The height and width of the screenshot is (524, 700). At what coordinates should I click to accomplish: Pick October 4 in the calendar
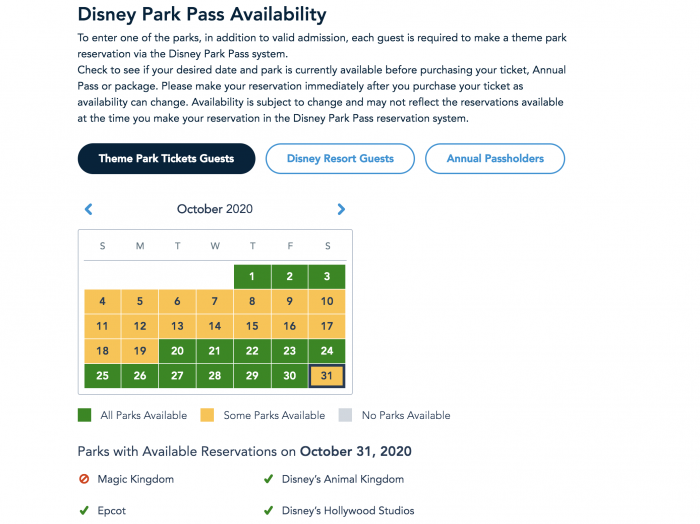(x=102, y=301)
